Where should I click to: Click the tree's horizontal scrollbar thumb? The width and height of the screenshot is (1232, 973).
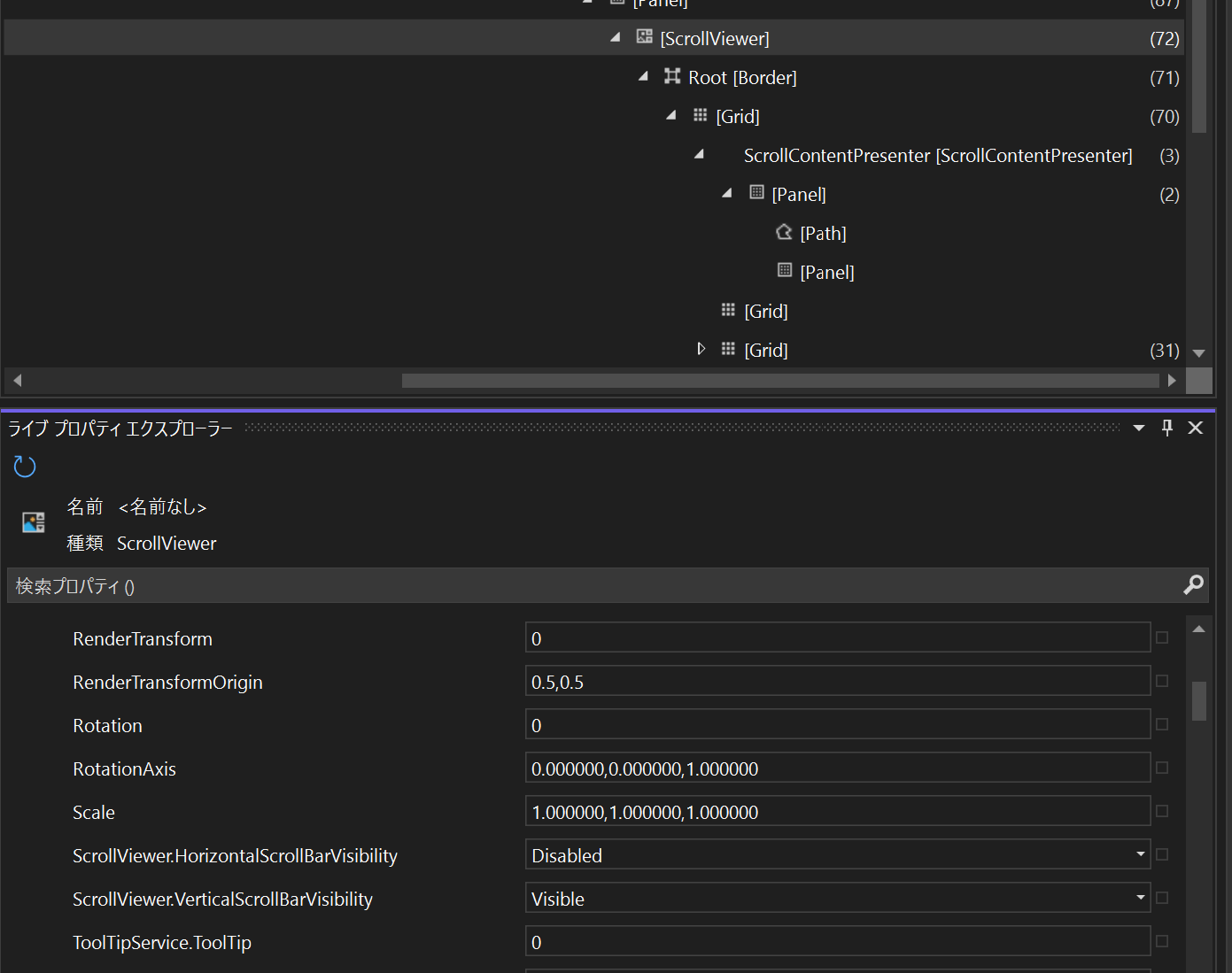pyautogui.click(x=780, y=381)
